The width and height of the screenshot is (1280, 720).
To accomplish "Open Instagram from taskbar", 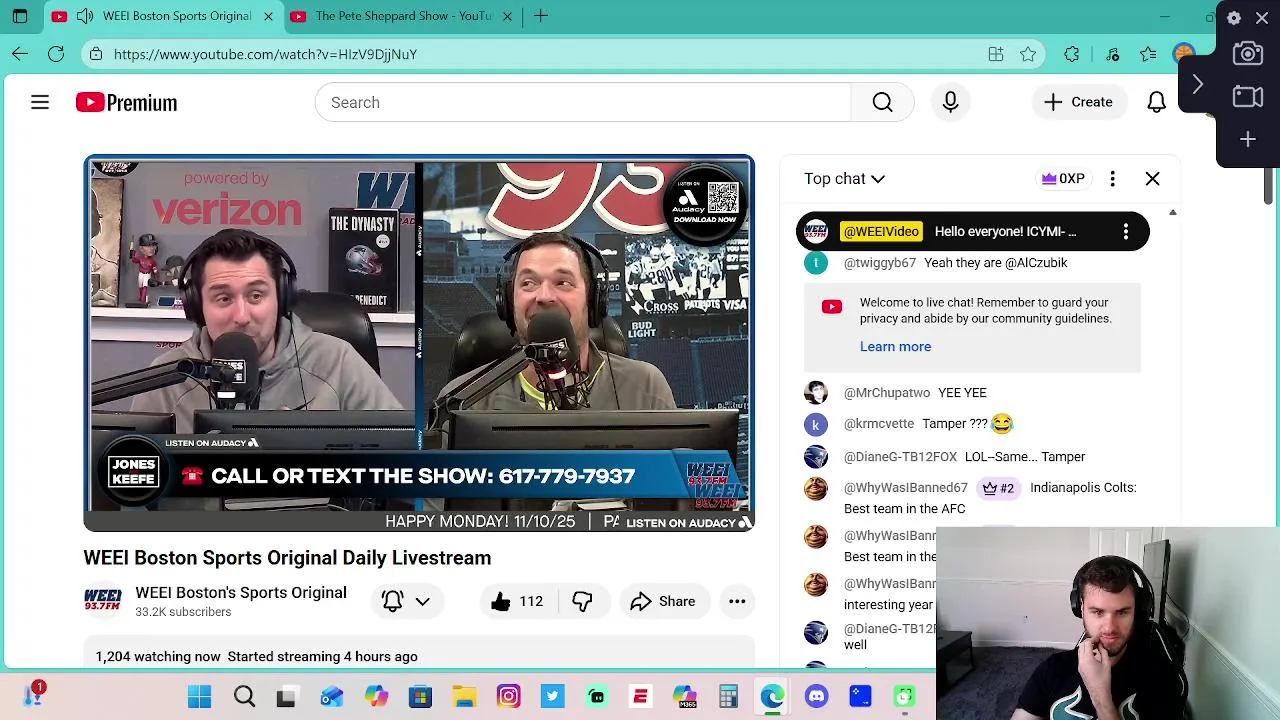I will tap(508, 696).
